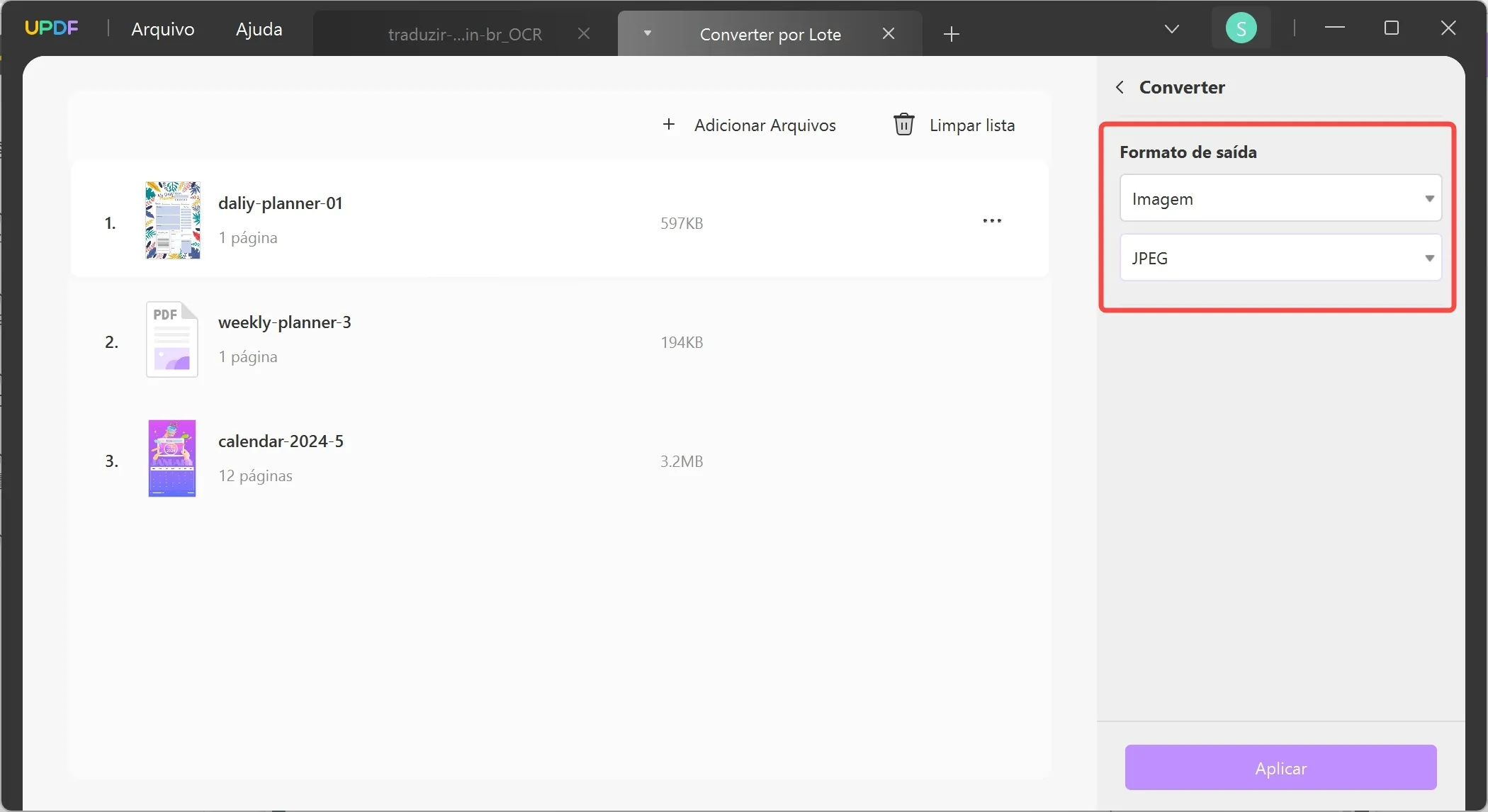Click Adicionar Arquivos to add files
Viewport: 1488px width, 812px height.
(765, 125)
